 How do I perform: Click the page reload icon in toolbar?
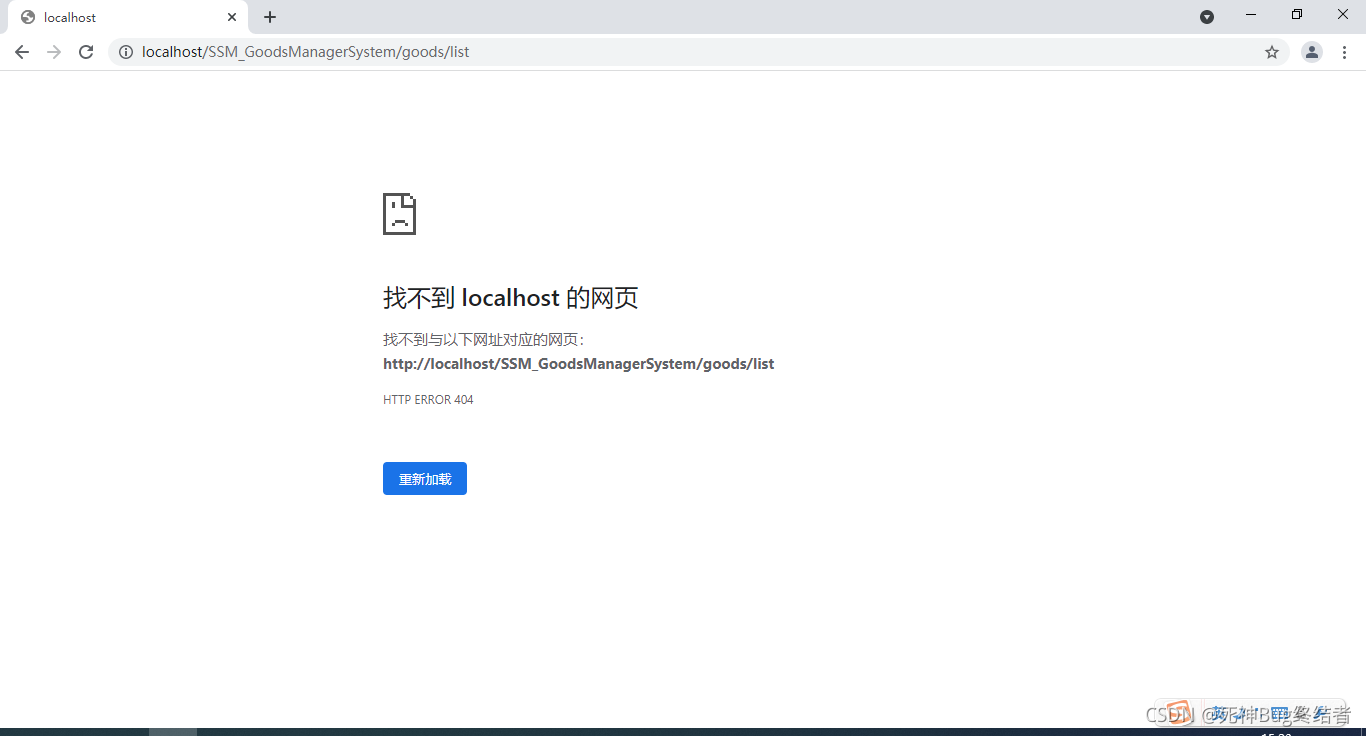[x=86, y=52]
